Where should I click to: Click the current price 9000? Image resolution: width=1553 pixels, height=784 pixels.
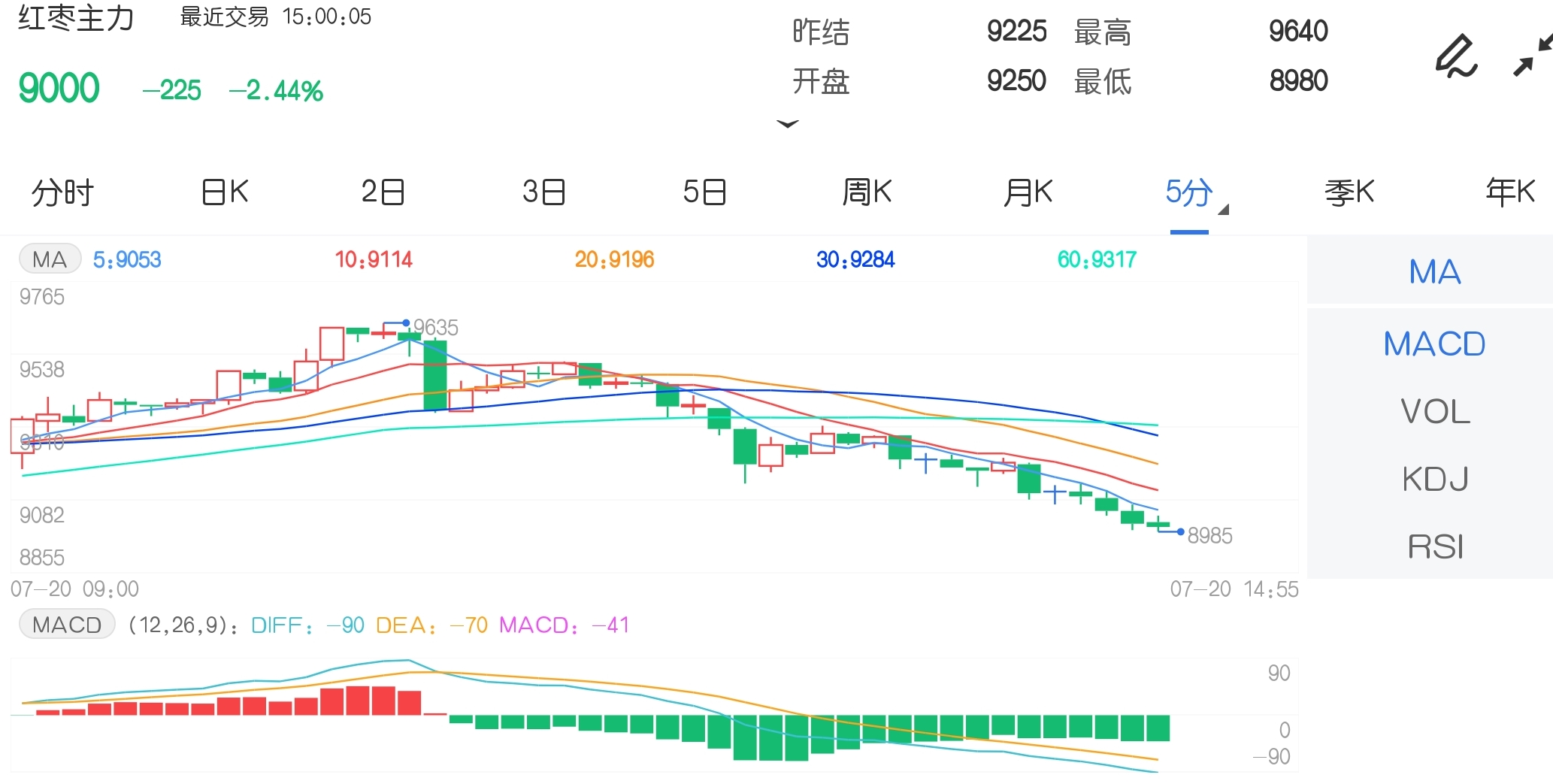(59, 88)
